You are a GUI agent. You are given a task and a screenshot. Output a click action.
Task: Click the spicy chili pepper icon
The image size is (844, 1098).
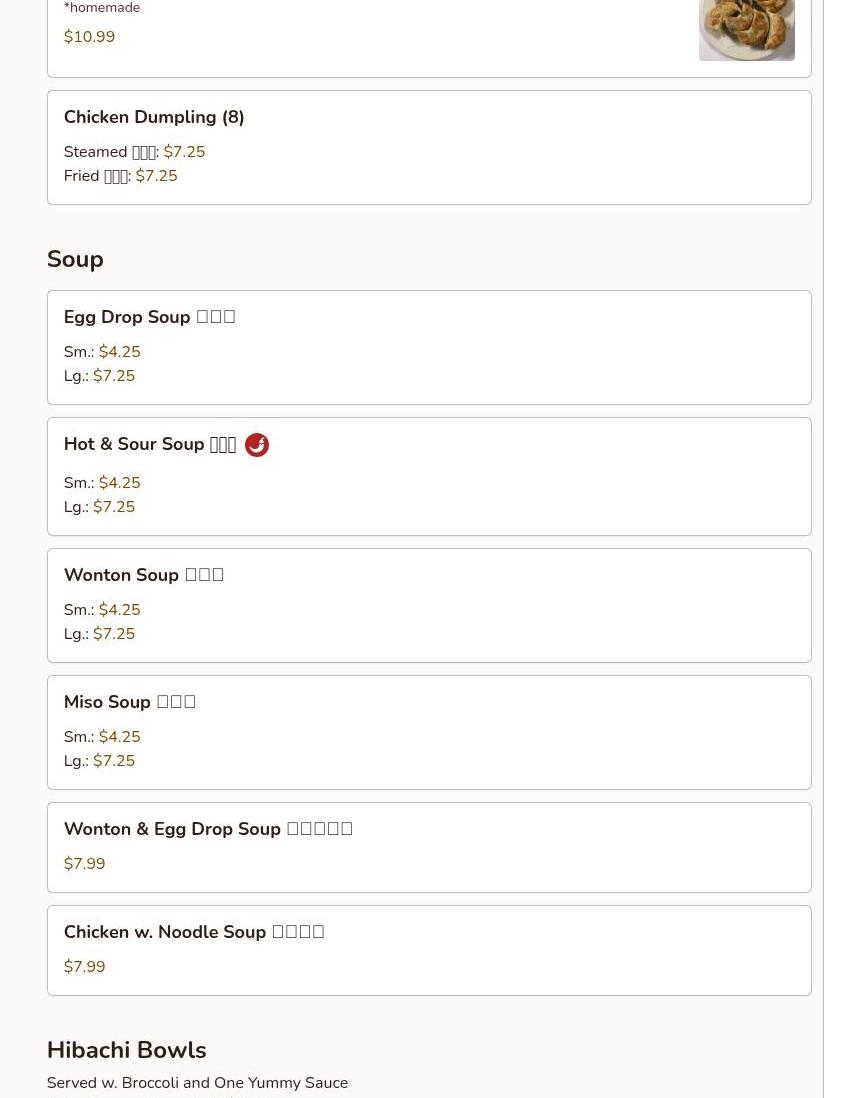click(x=257, y=445)
